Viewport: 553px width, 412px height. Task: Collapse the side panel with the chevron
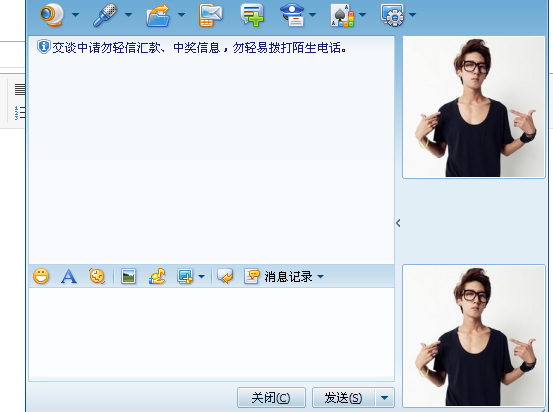(398, 223)
